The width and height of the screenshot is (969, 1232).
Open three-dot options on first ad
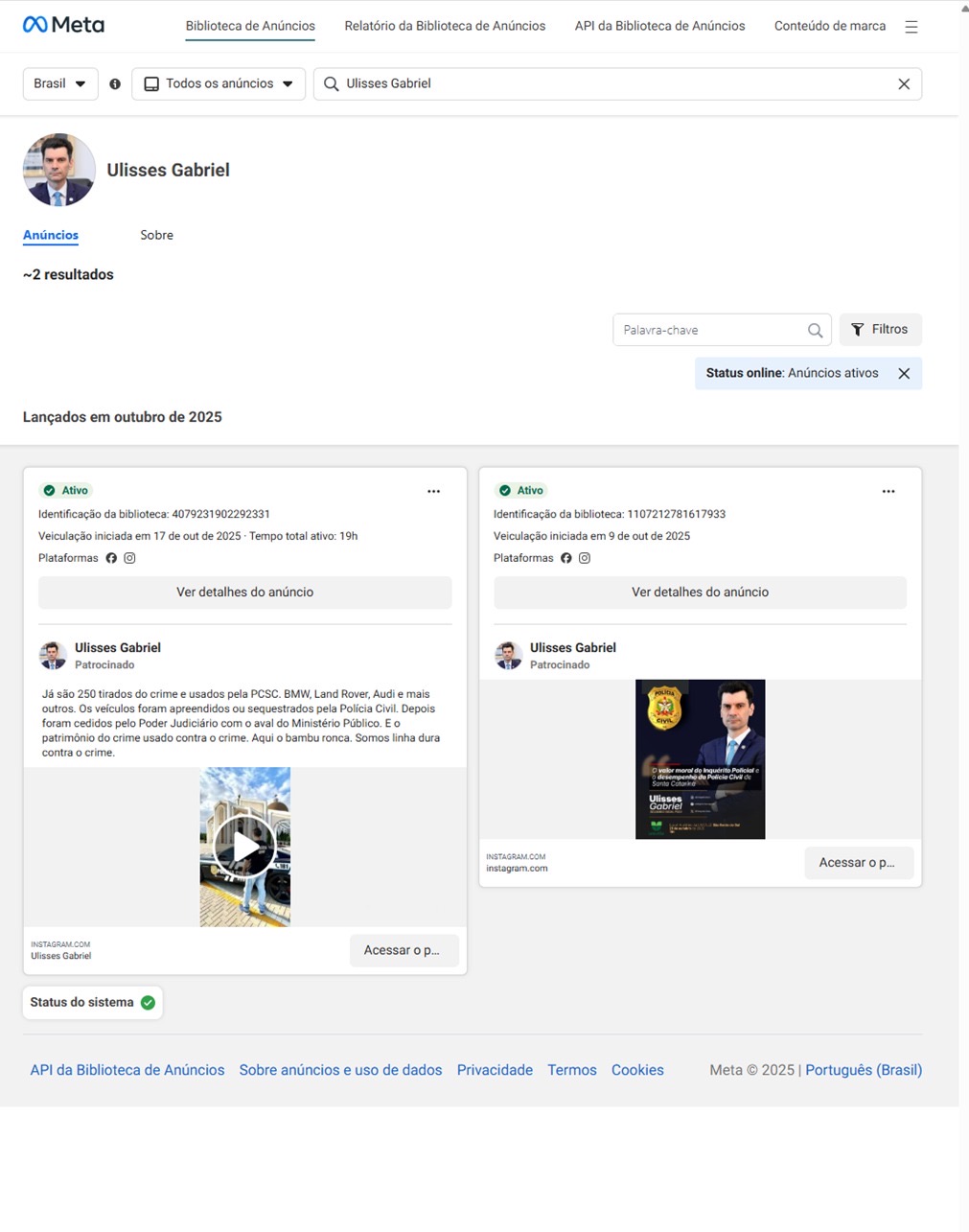click(x=433, y=491)
